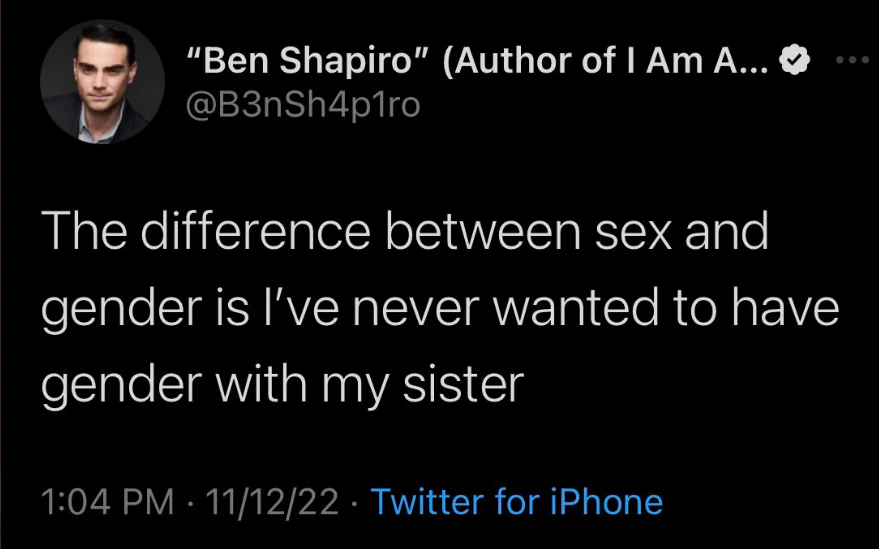Screen dimensions: 879x549
Task: Tap the tweet's first line "The difference between"
Action: 300,234
